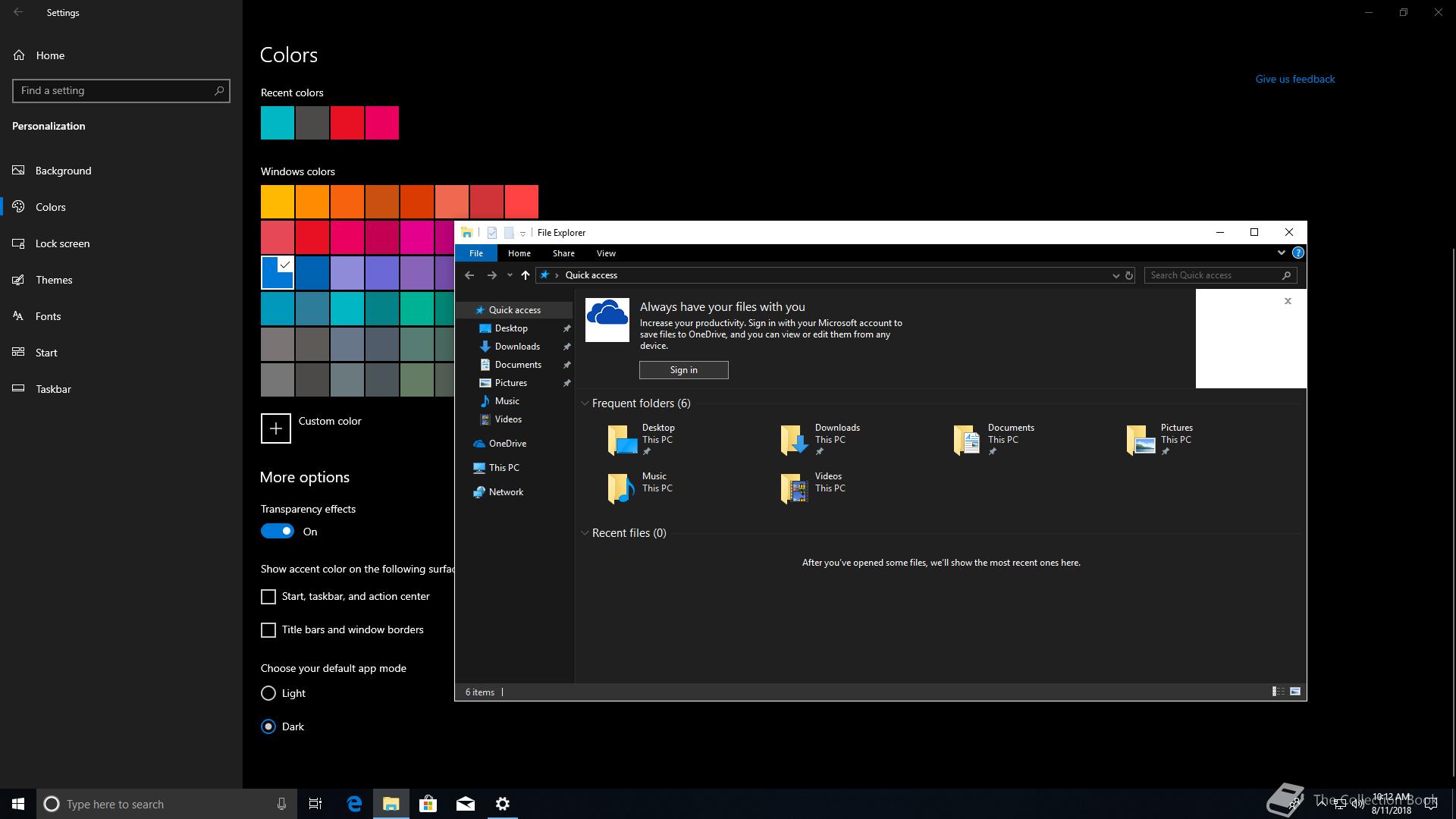This screenshot has height=819, width=1456.
Task: Turn off Transparency effects toggle
Action: [278, 532]
